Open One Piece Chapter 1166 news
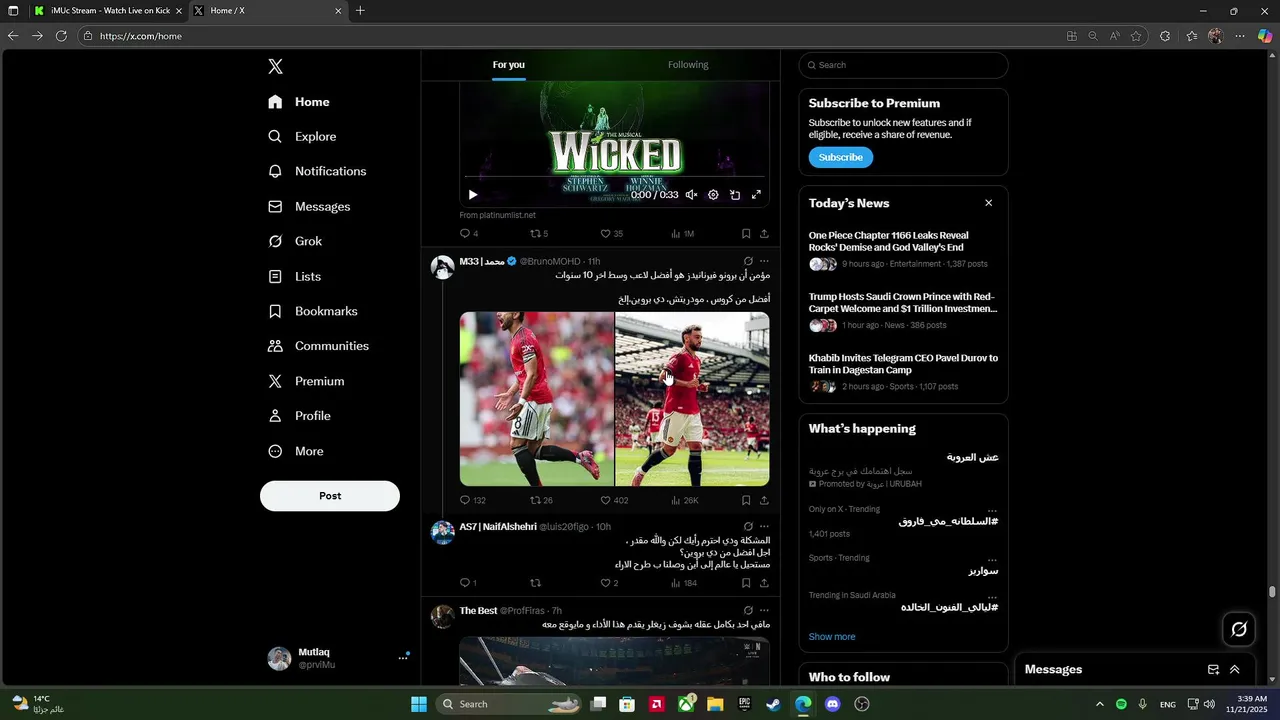This screenshot has width=1280, height=720. tap(903, 250)
